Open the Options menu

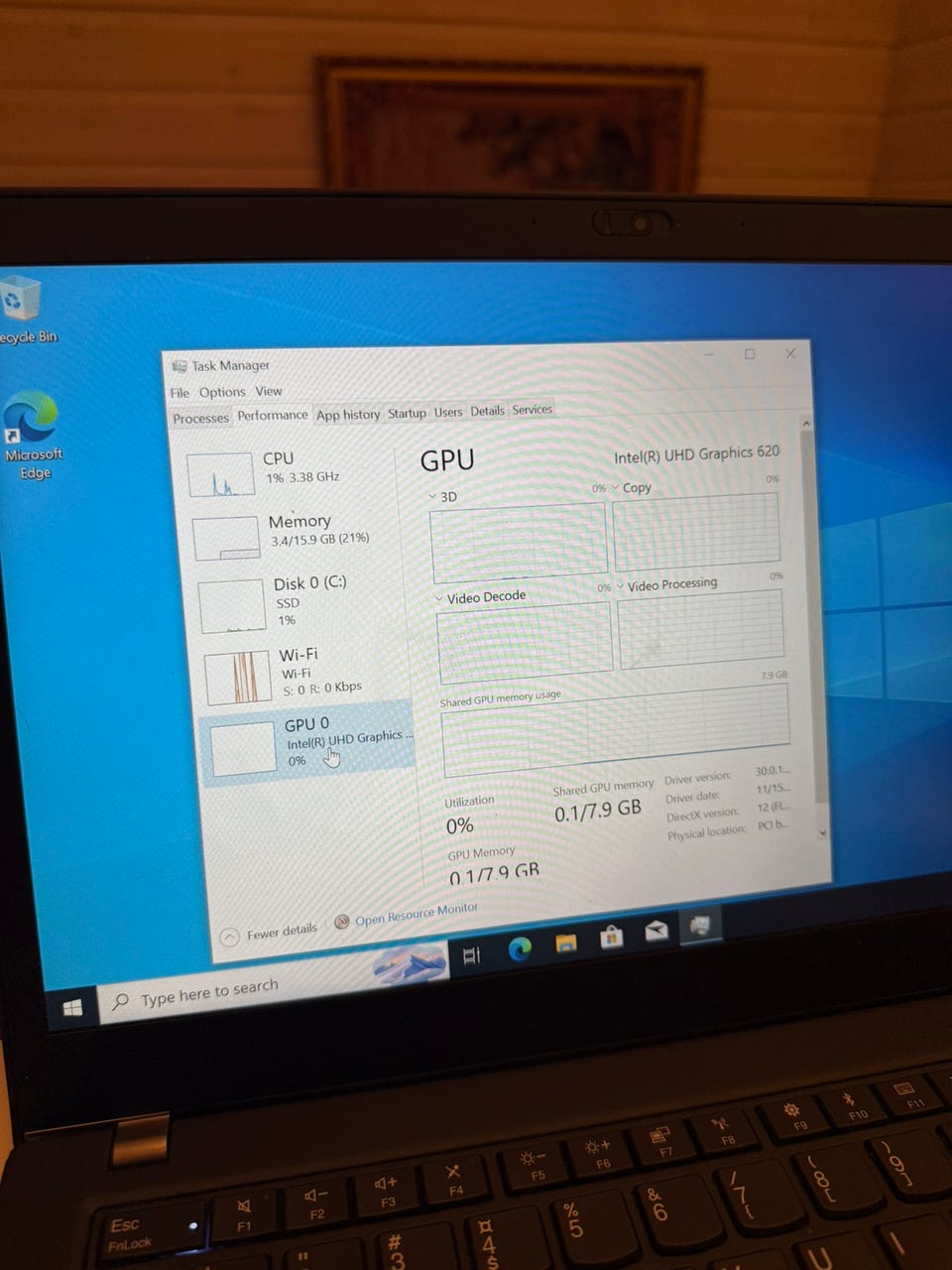(x=222, y=392)
